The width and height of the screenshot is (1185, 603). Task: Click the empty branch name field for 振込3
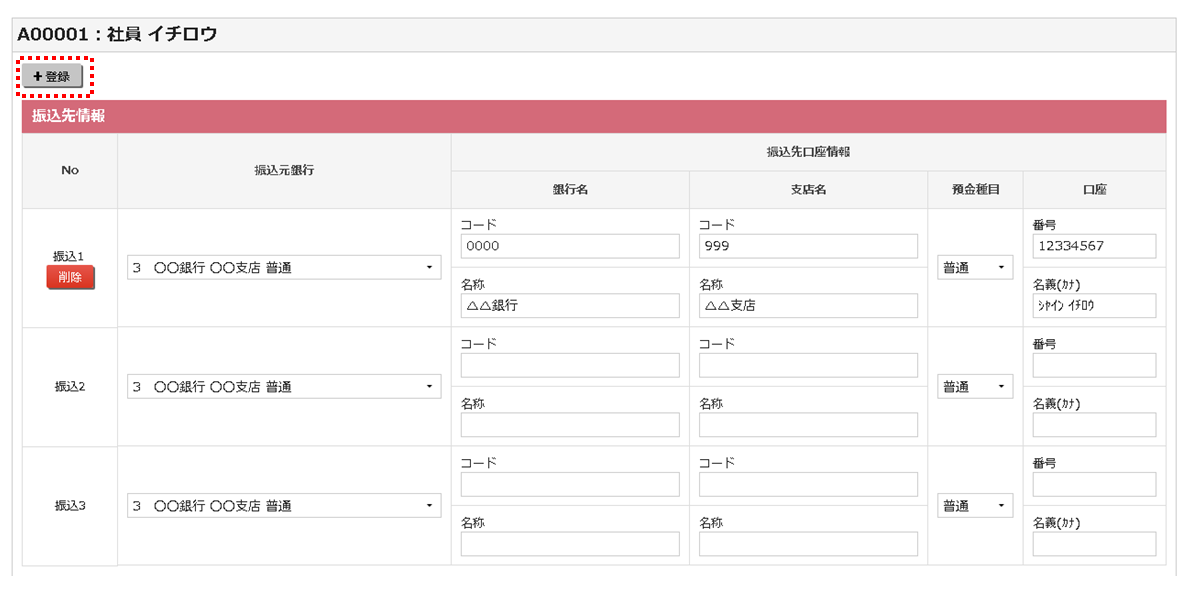(807, 543)
